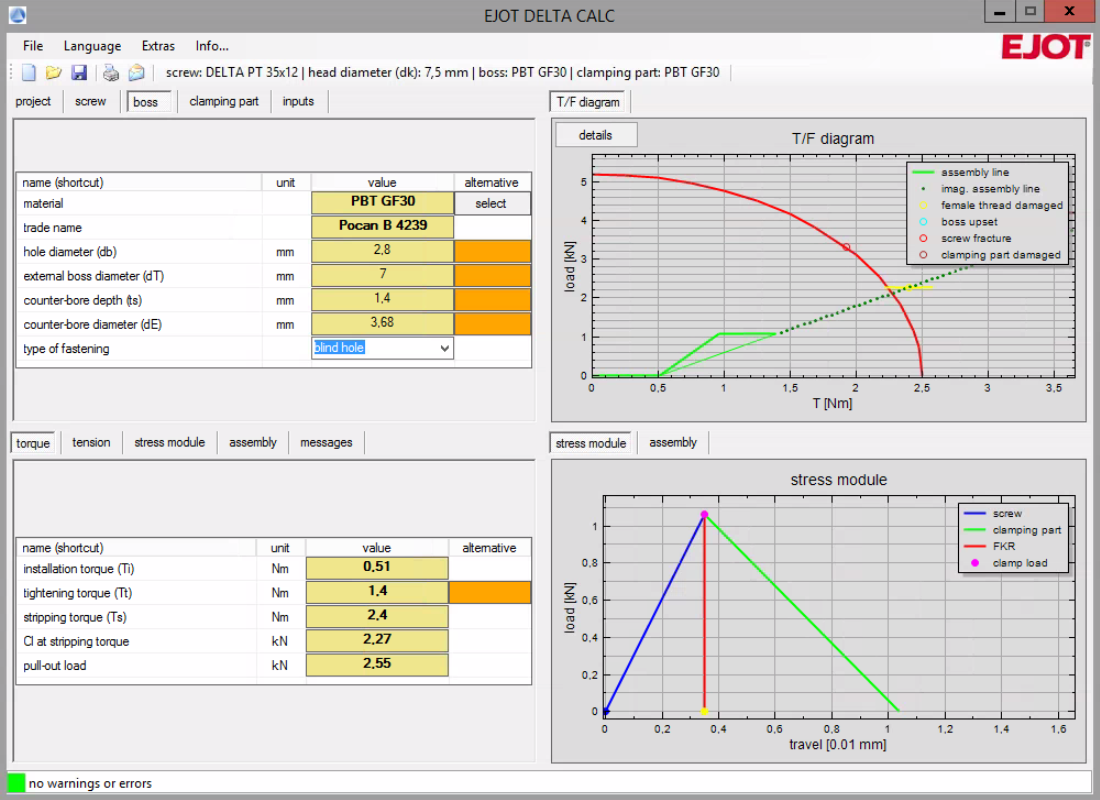1100x800 pixels.
Task: Click the Pocan B 4239 trade name cell
Action: tap(382, 226)
